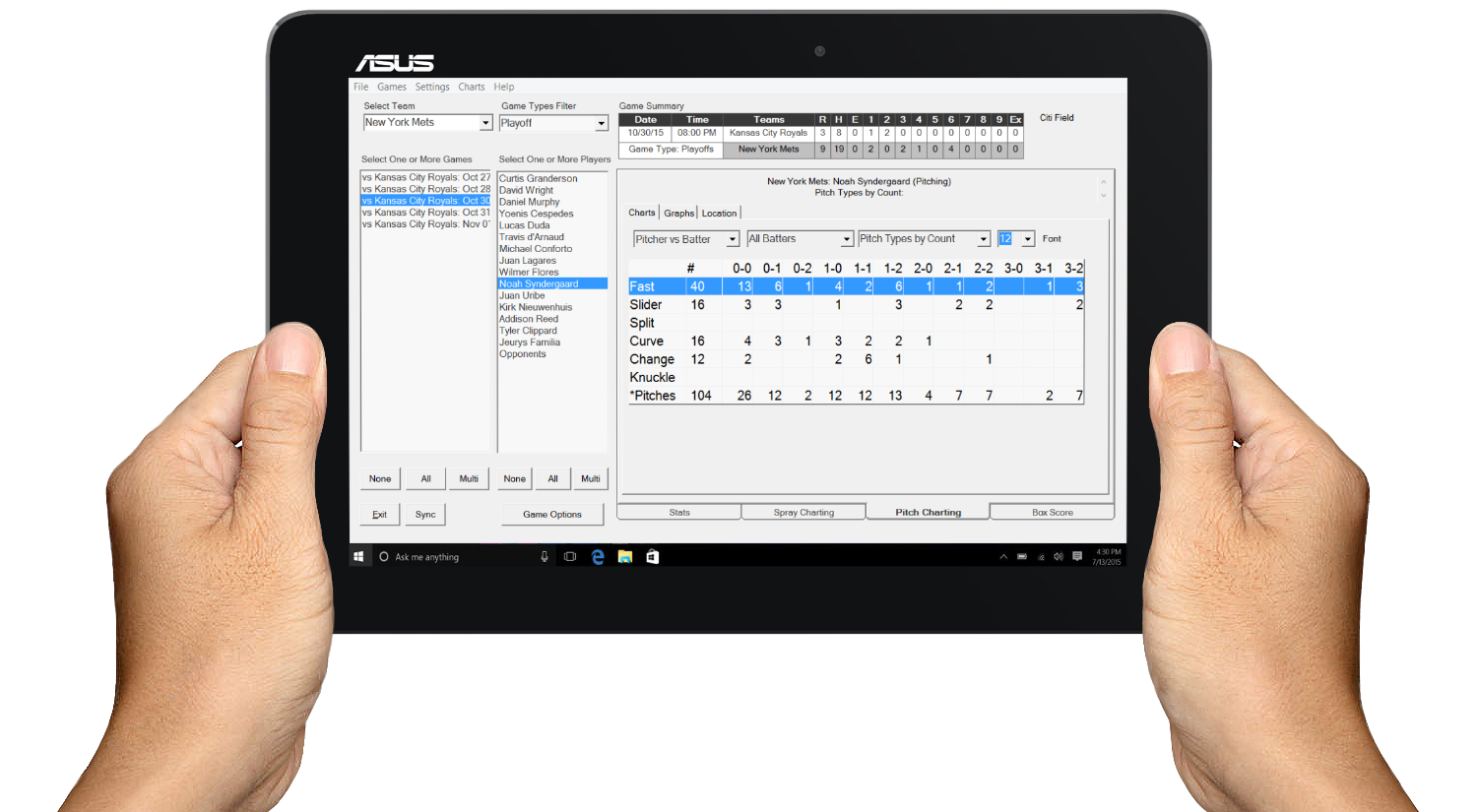Select player Noah Syndergaard
The image size is (1477, 812).
[x=552, y=283]
